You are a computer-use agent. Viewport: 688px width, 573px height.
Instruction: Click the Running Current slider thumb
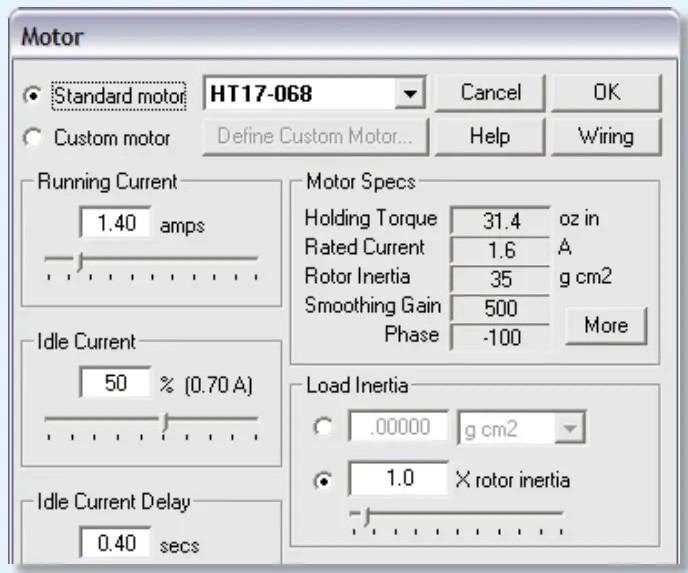pyautogui.click(x=80, y=262)
